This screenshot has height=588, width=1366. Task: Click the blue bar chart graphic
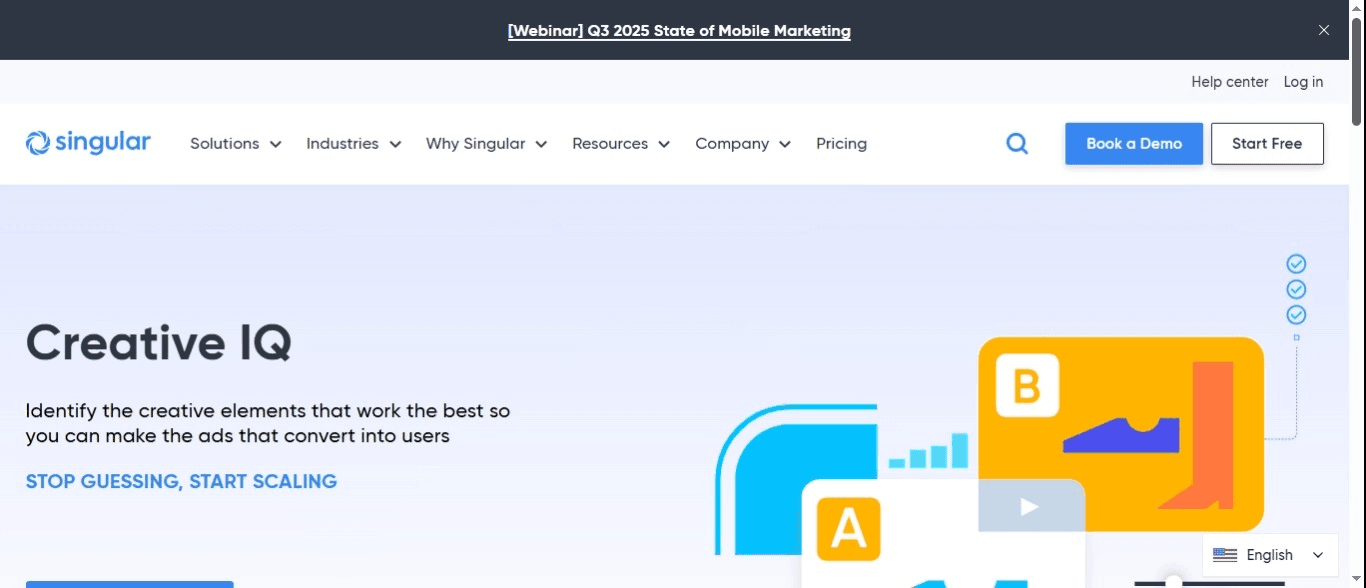point(929,452)
